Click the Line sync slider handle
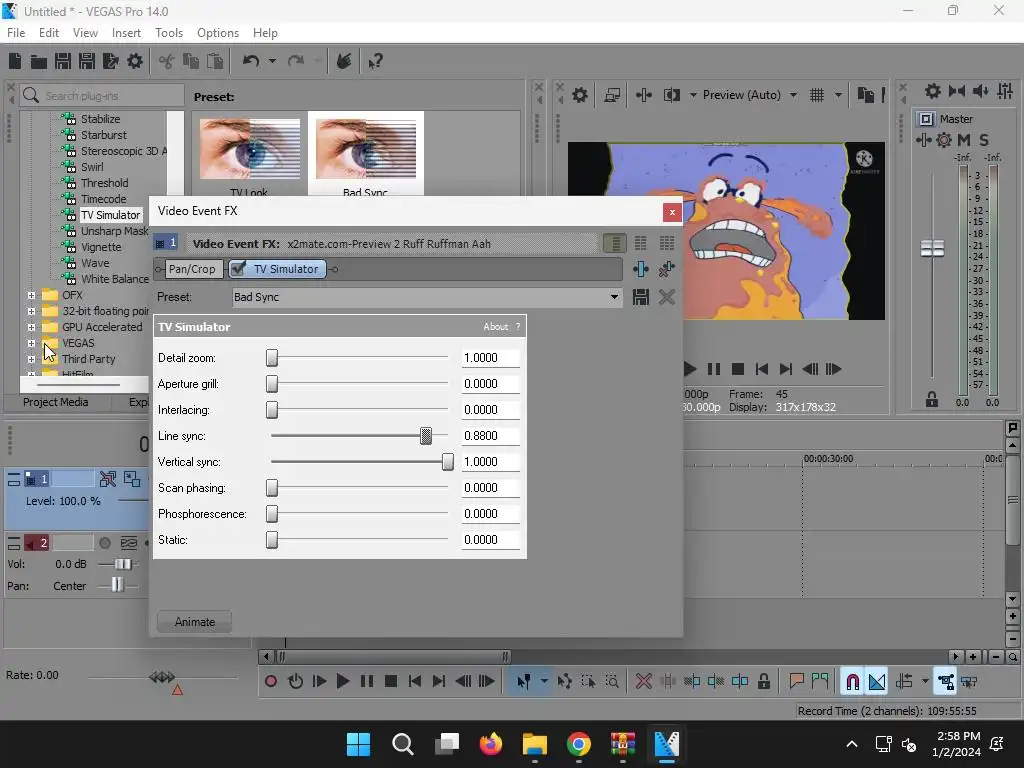The width and height of the screenshot is (1024, 768). 426,436
